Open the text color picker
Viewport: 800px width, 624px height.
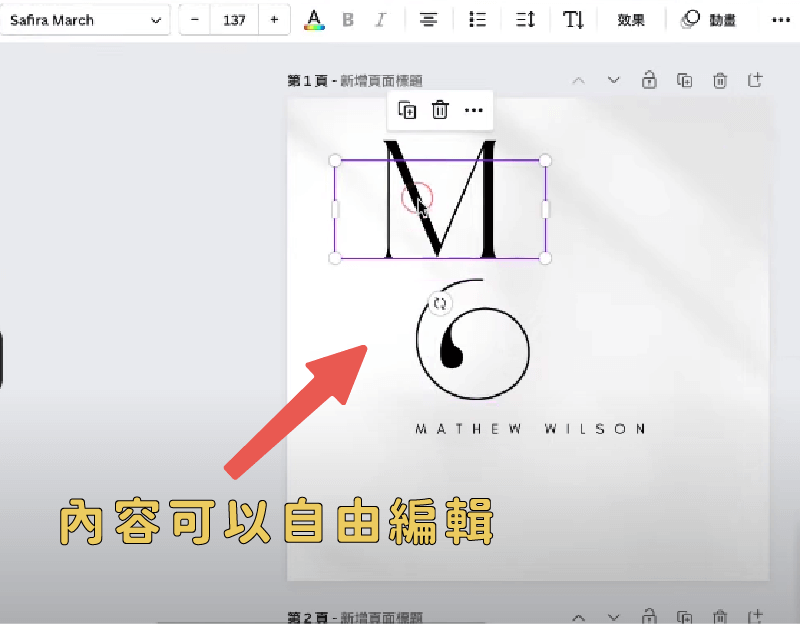click(314, 20)
